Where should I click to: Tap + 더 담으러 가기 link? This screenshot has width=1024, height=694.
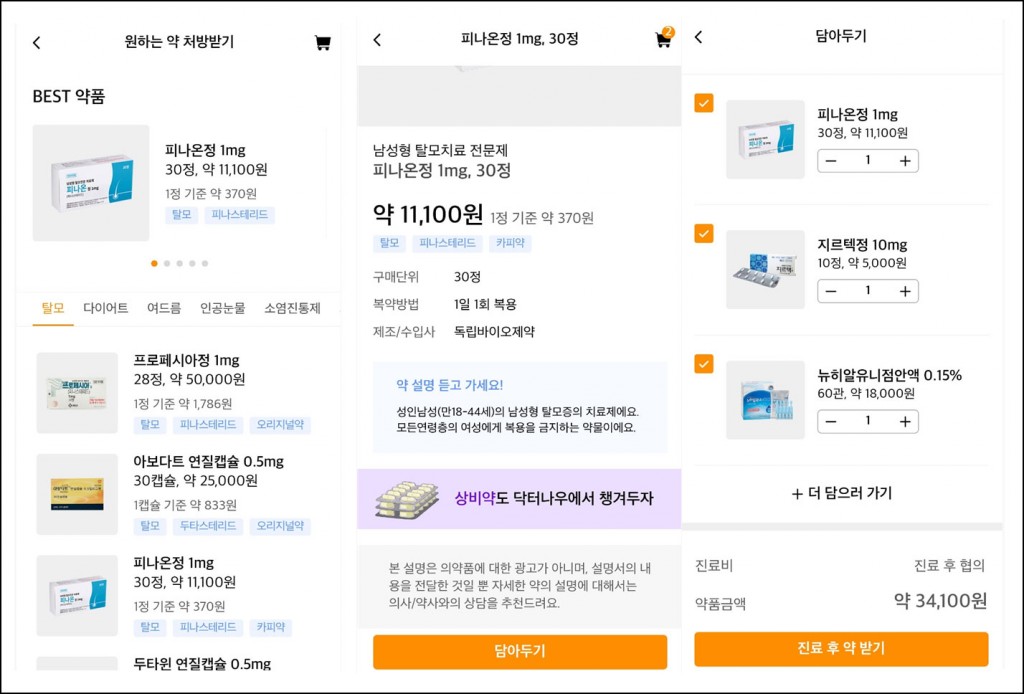[841, 493]
